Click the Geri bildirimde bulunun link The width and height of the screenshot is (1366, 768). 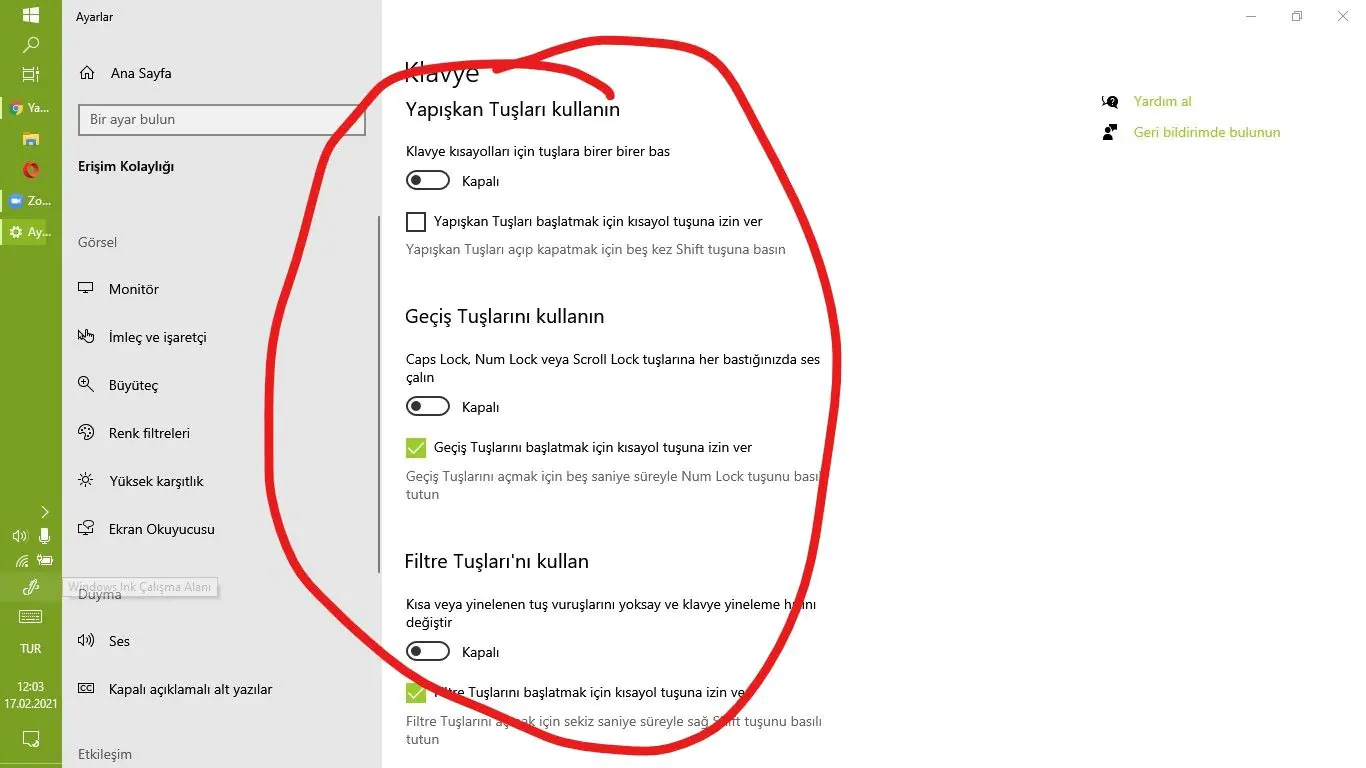pos(1206,132)
